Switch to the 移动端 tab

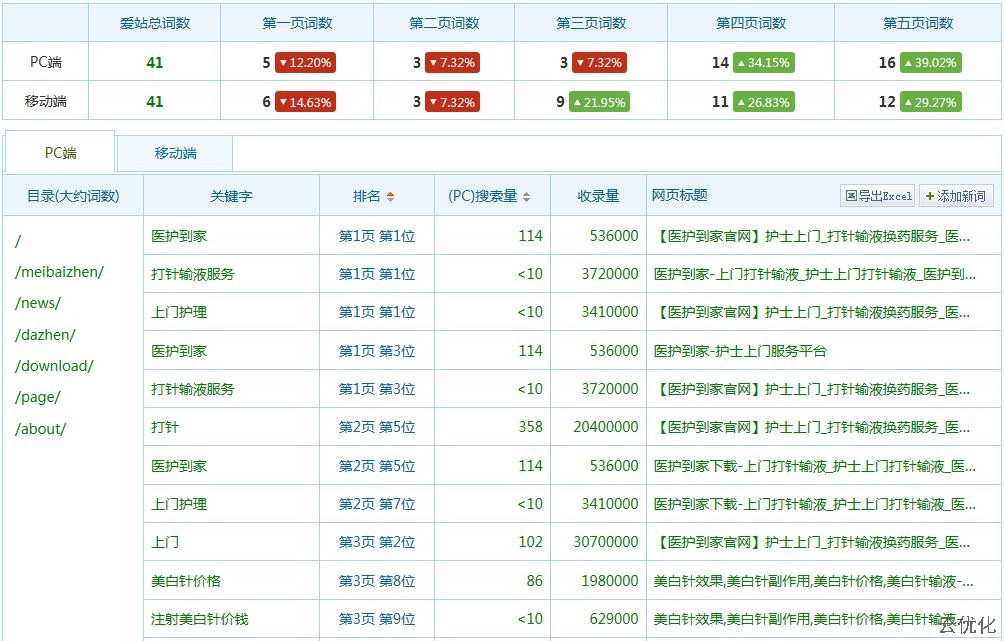[175, 153]
